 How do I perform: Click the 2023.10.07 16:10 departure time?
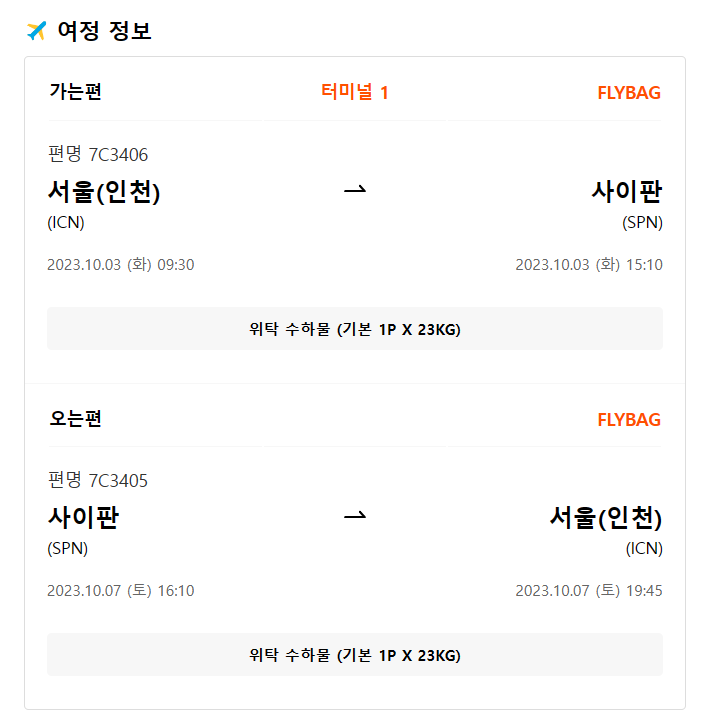[x=121, y=591]
